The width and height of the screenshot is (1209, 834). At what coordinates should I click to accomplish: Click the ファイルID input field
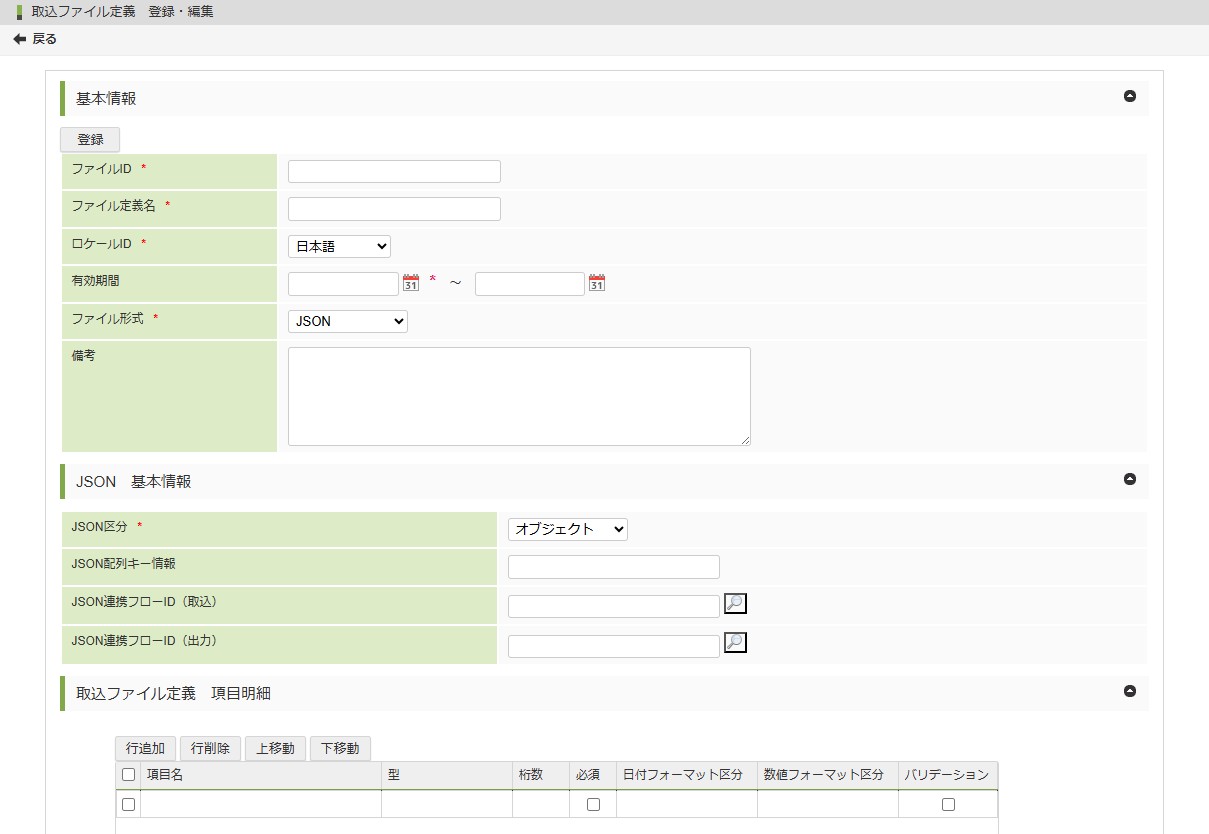pos(394,171)
